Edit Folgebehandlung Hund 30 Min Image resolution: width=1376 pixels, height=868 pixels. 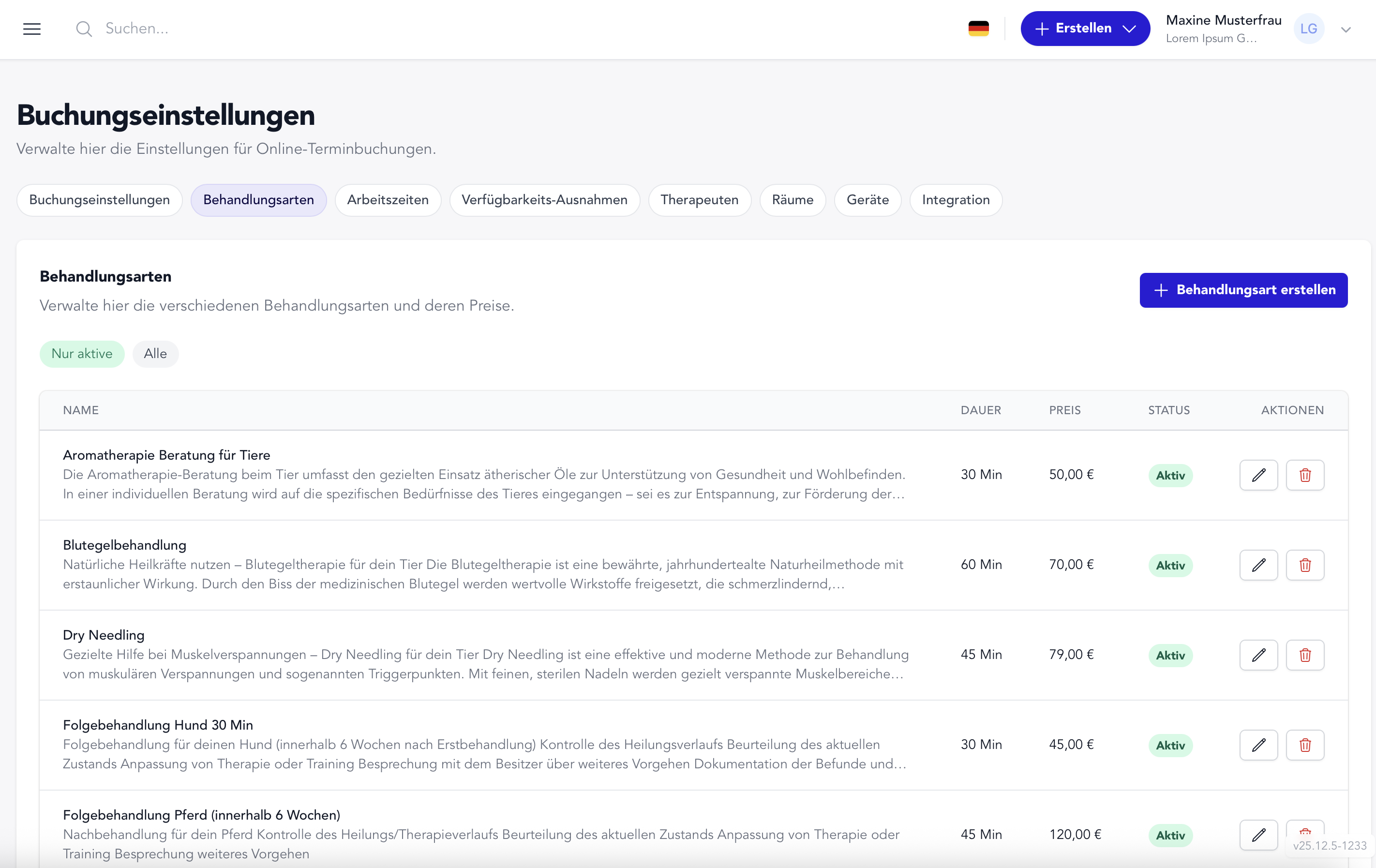1258,745
